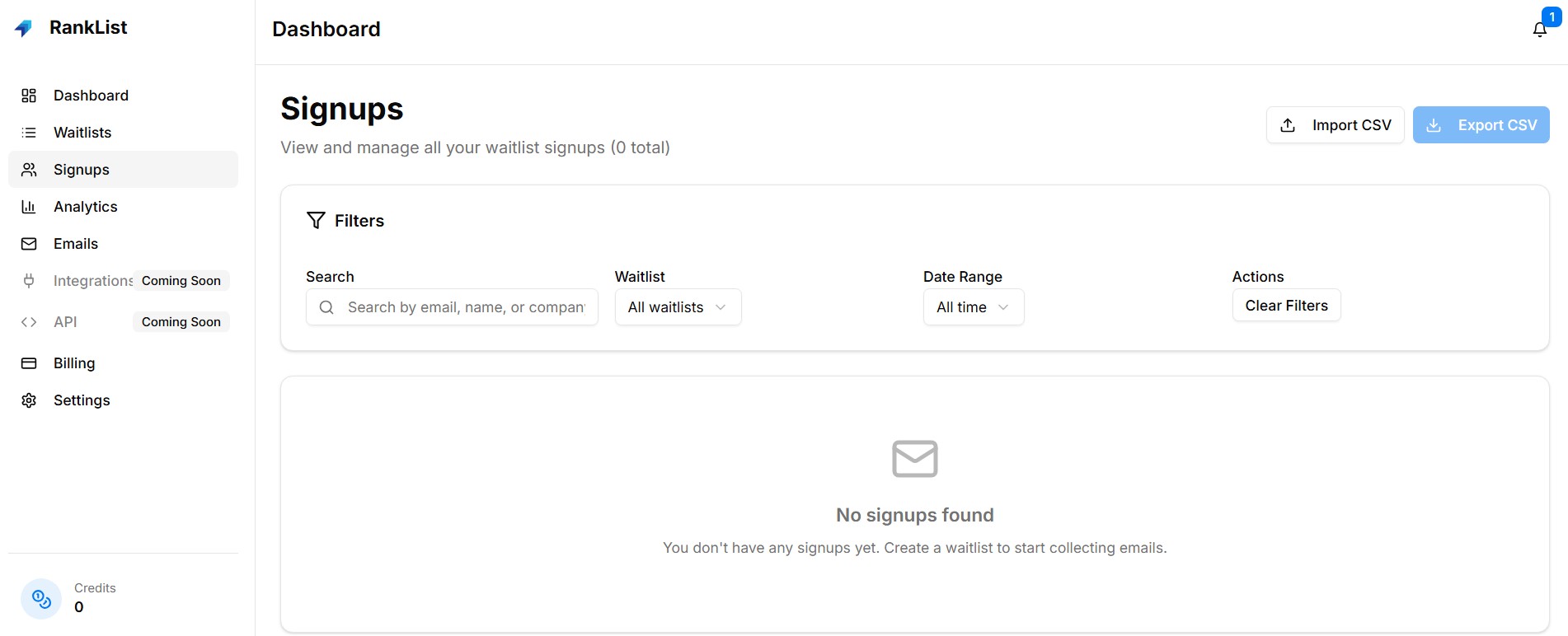This screenshot has width=1568, height=636.
Task: Click the Credits coins icon
Action: coord(41,599)
